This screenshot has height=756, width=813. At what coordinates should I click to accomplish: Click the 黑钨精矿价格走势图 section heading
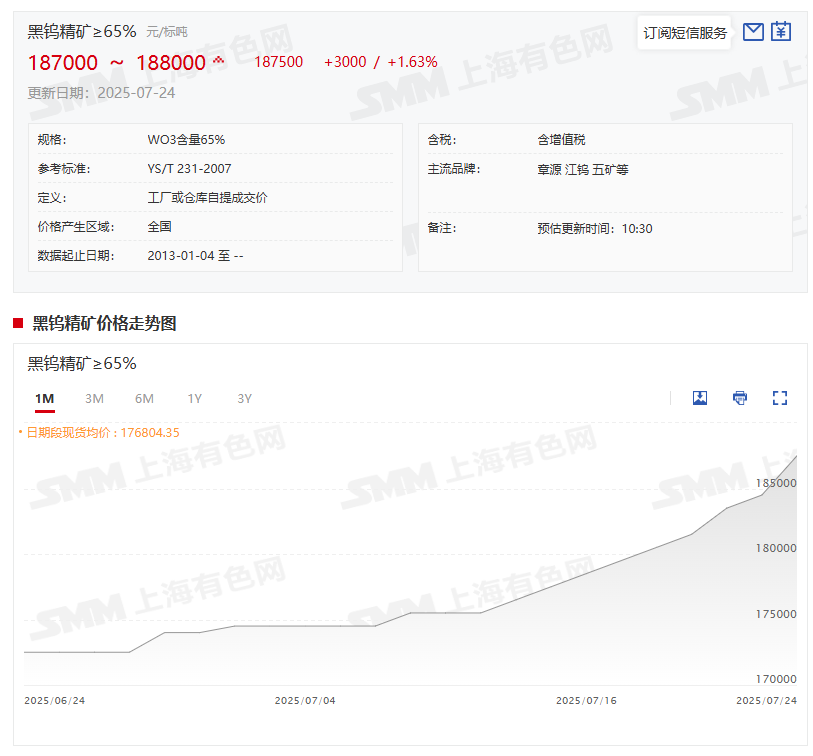pos(104,323)
